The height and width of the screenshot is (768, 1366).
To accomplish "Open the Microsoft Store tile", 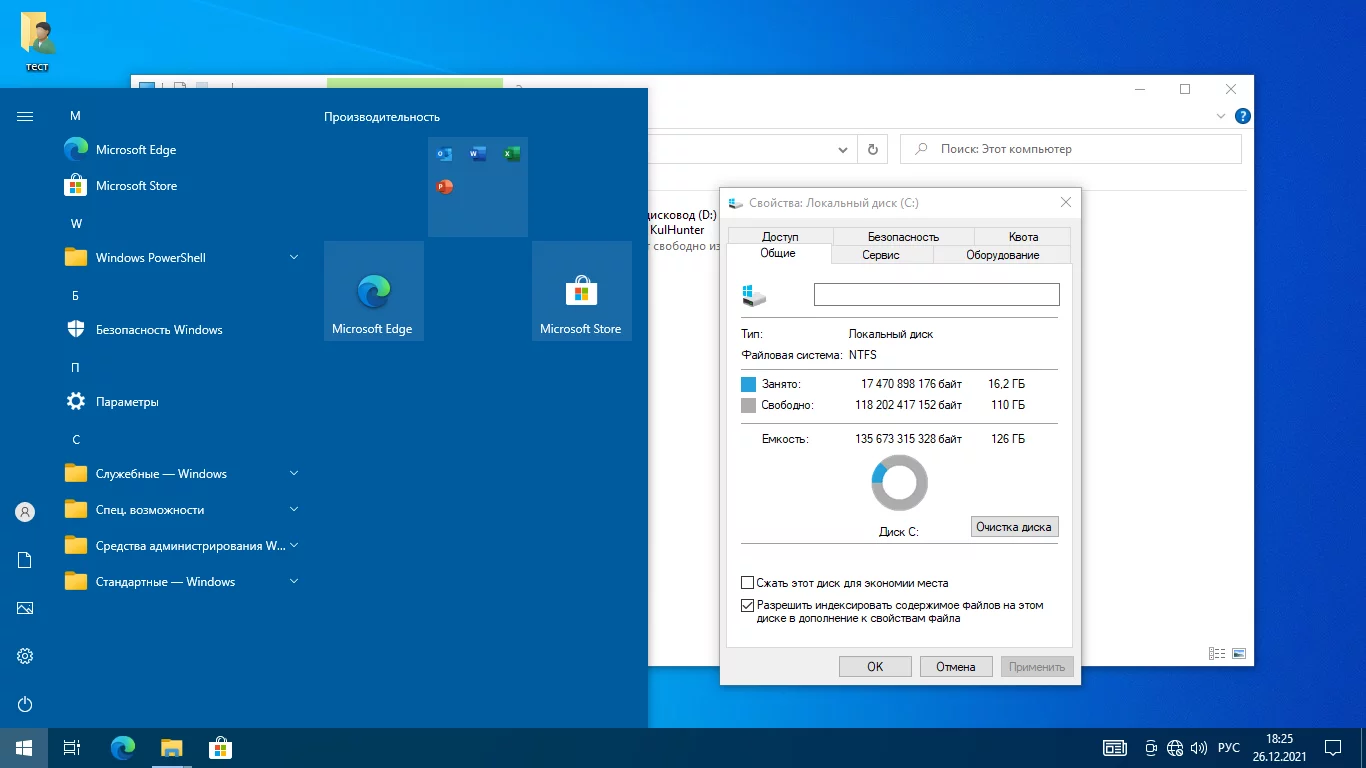I will (581, 291).
